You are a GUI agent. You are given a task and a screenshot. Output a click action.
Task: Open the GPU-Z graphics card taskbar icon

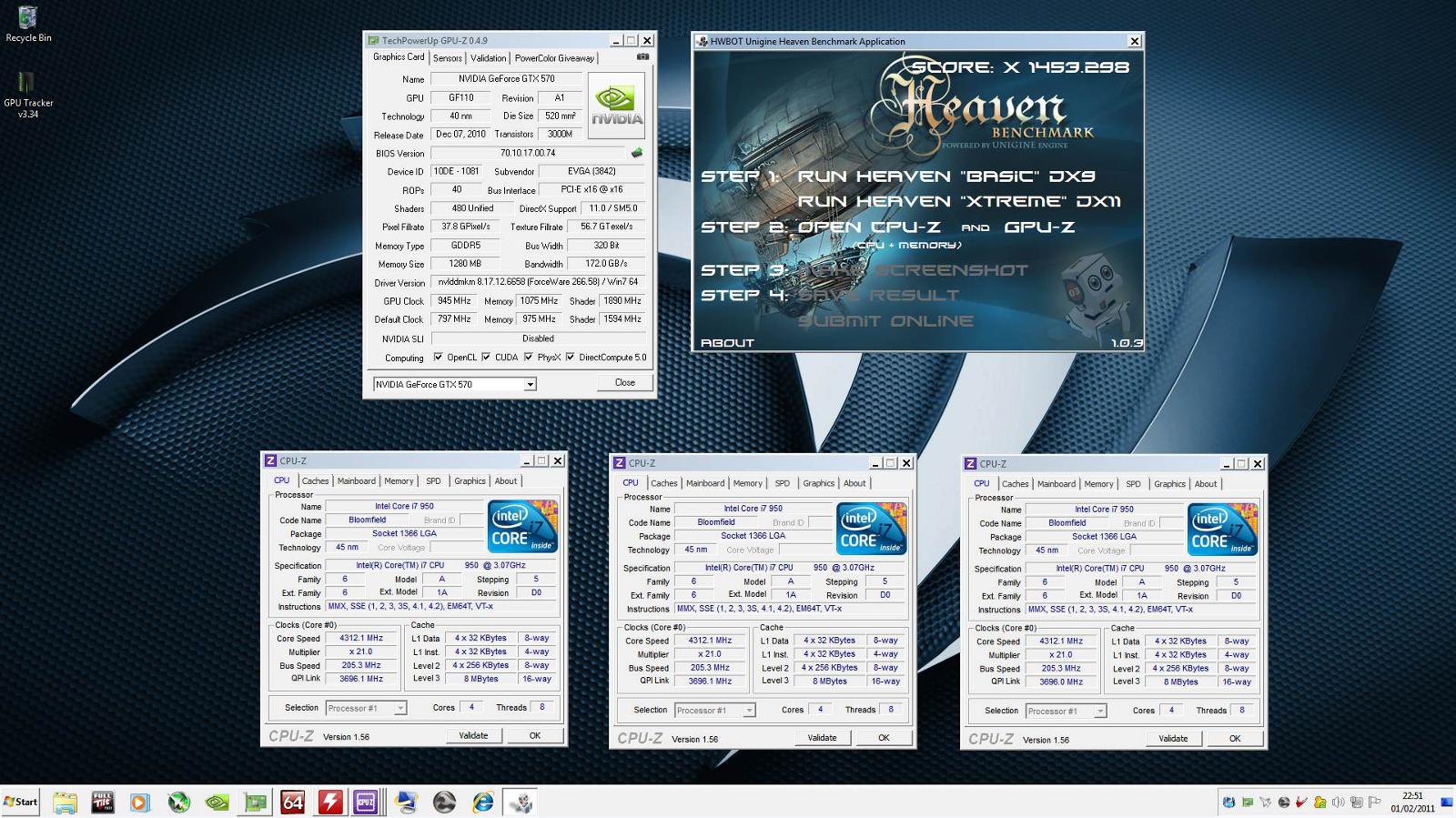[x=256, y=802]
